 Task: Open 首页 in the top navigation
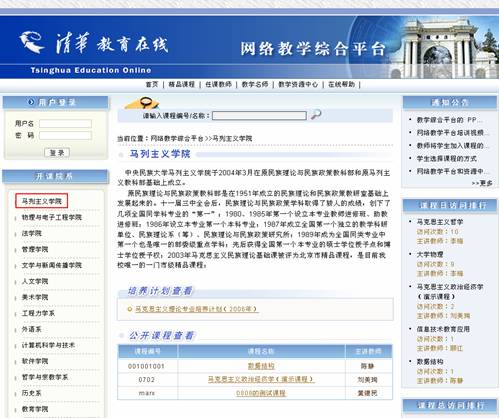click(152, 85)
